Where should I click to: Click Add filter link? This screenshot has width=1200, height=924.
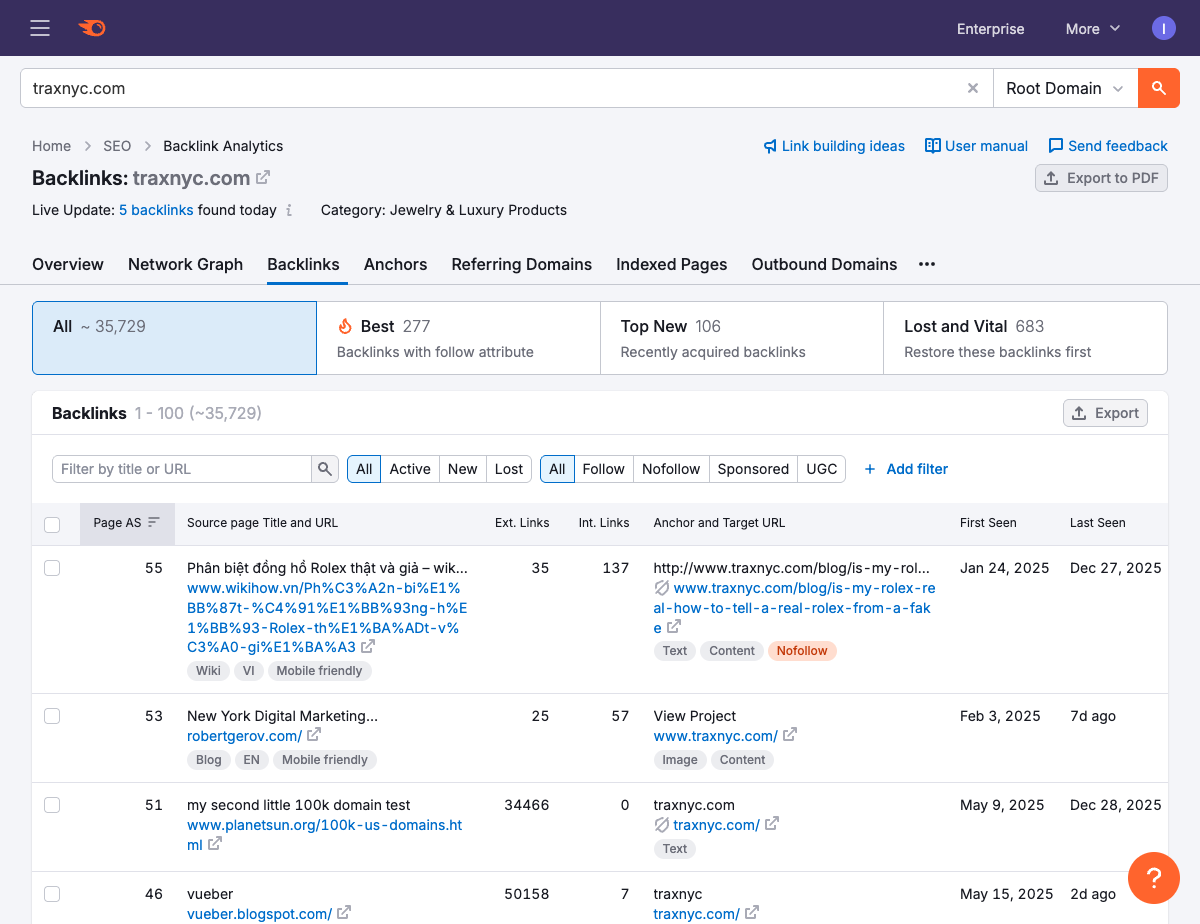tap(905, 469)
